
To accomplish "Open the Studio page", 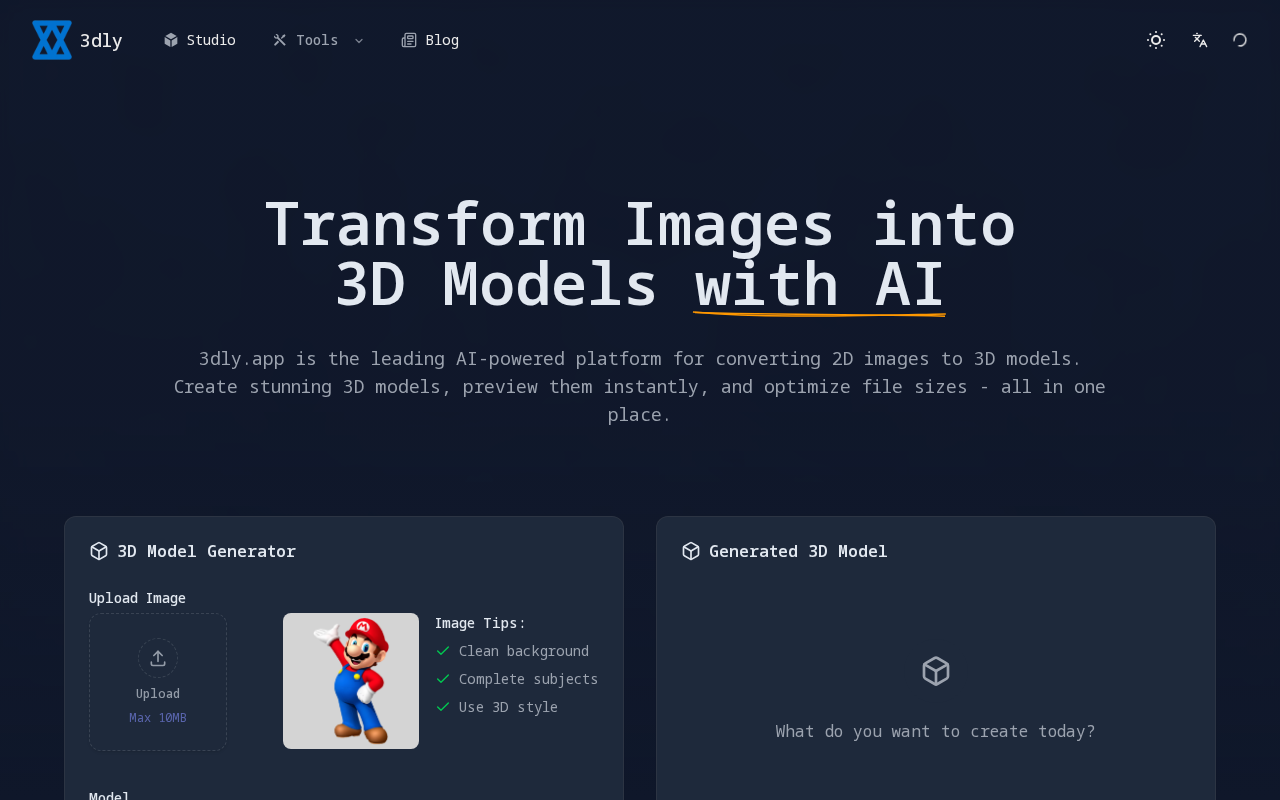I will 200,40.
